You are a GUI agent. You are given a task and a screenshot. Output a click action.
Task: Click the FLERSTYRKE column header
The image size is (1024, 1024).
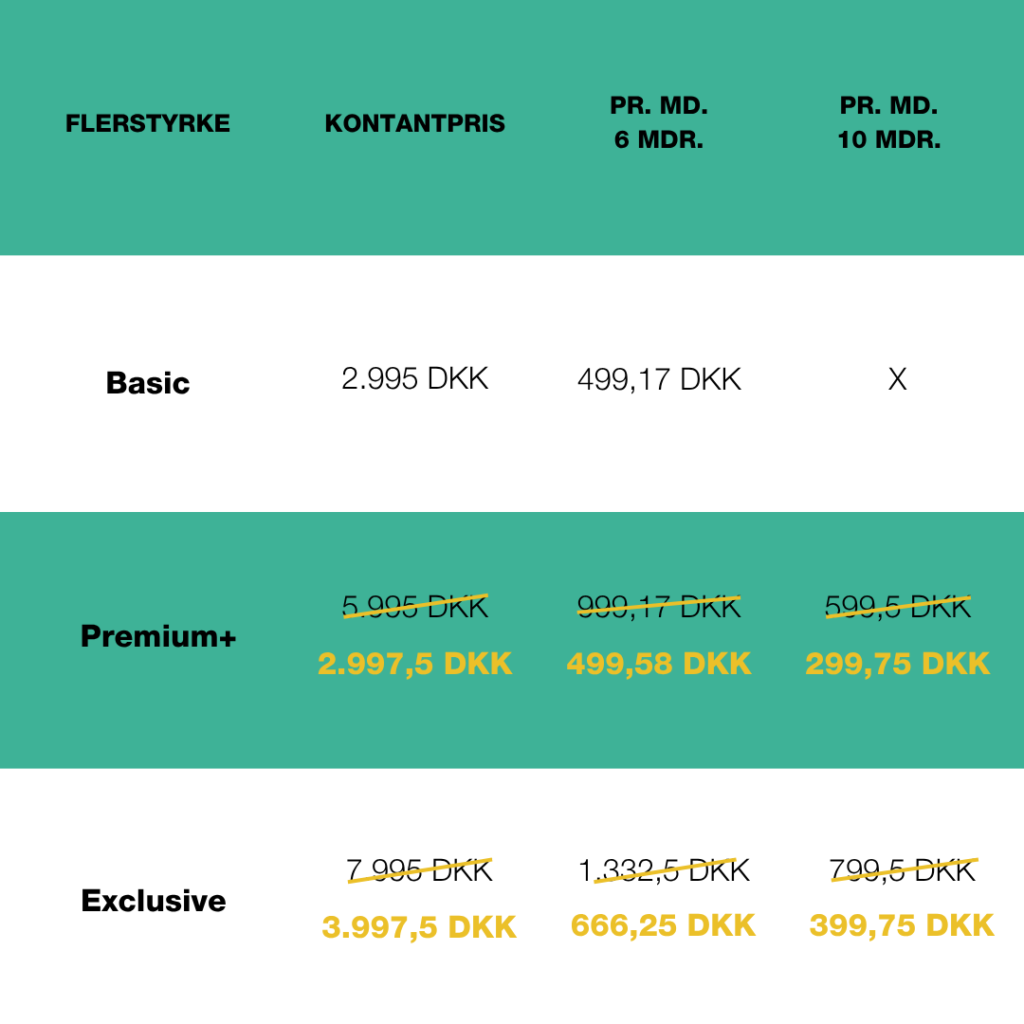pyautogui.click(x=148, y=123)
